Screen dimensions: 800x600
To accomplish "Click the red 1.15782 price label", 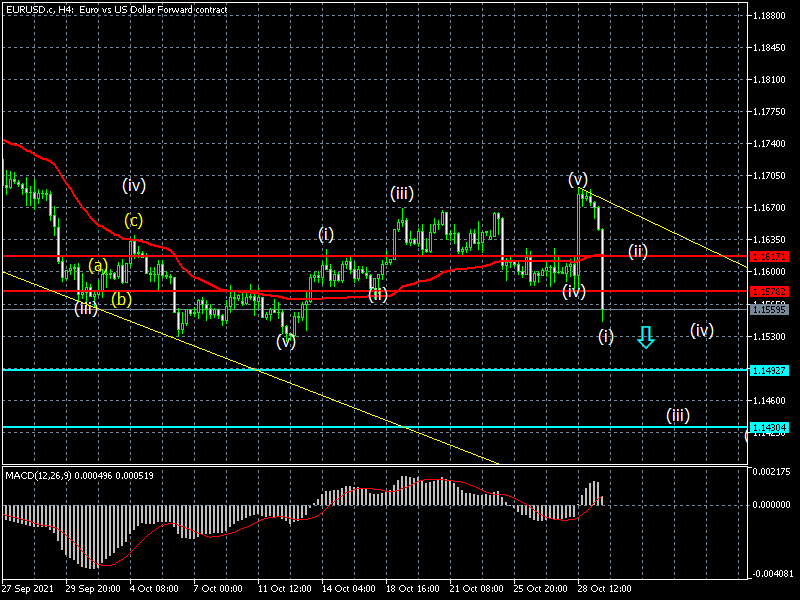I will (x=774, y=291).
